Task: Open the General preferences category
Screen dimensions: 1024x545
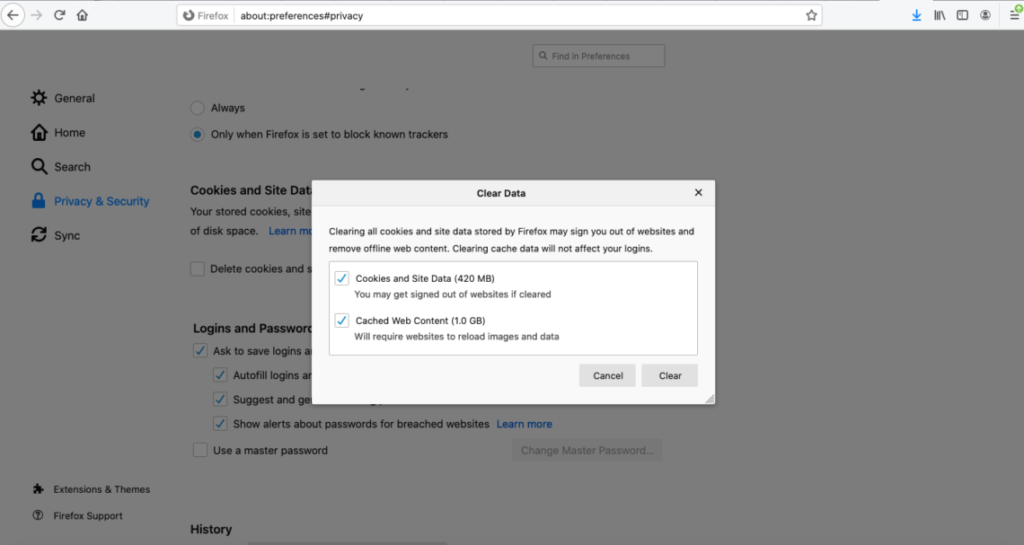Action: point(63,98)
